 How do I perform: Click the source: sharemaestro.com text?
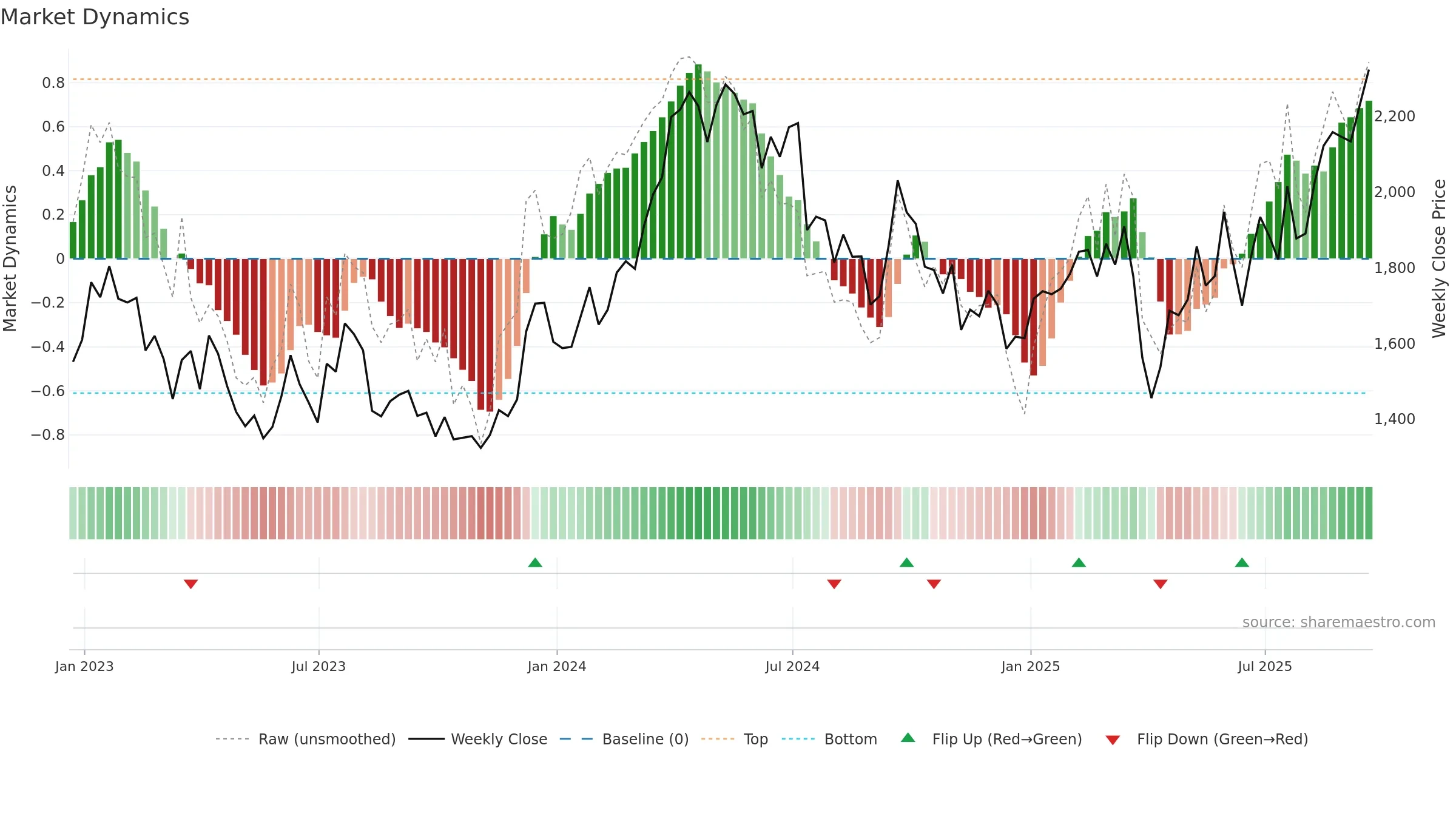pos(1339,622)
